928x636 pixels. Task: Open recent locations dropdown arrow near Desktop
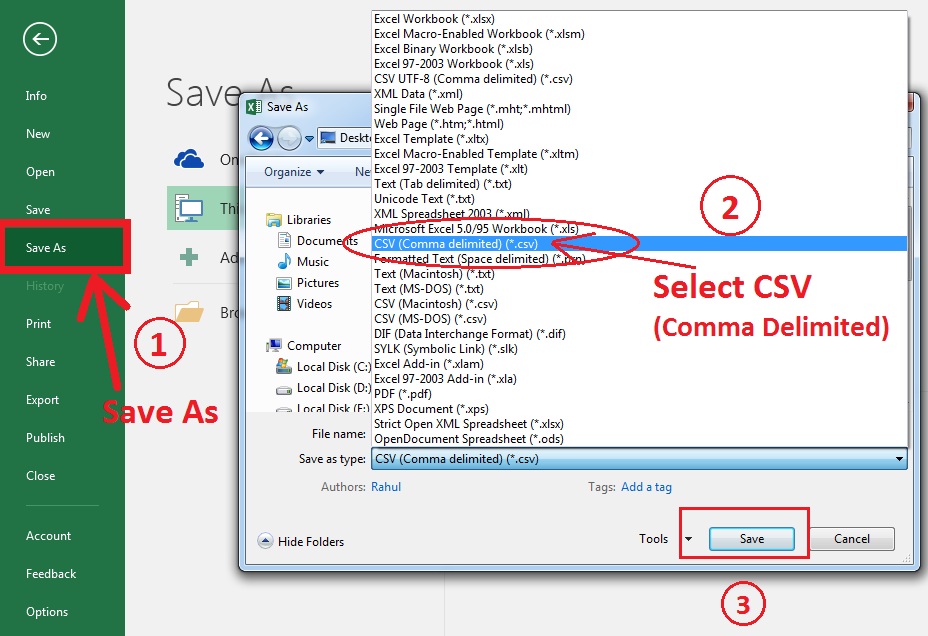point(309,139)
